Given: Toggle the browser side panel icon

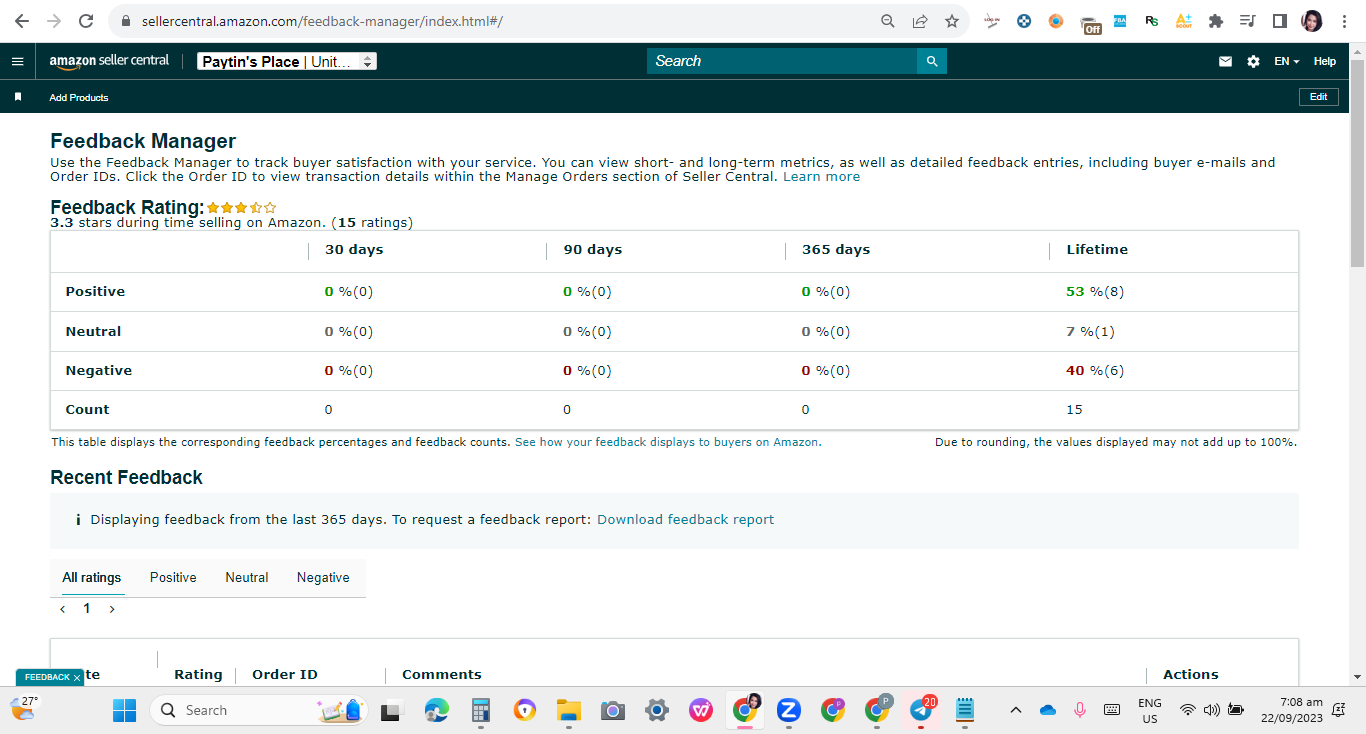Looking at the screenshot, I should [1279, 21].
